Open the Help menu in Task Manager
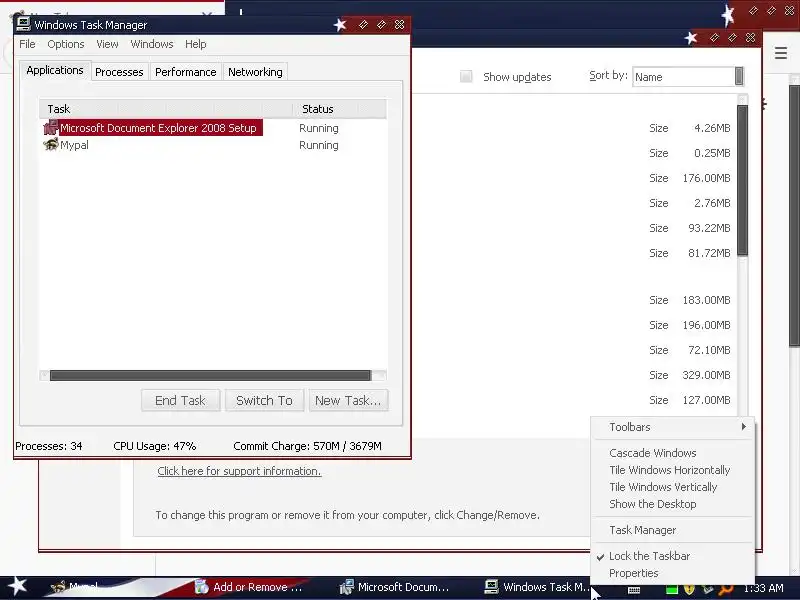This screenshot has height=600, width=800. [195, 44]
